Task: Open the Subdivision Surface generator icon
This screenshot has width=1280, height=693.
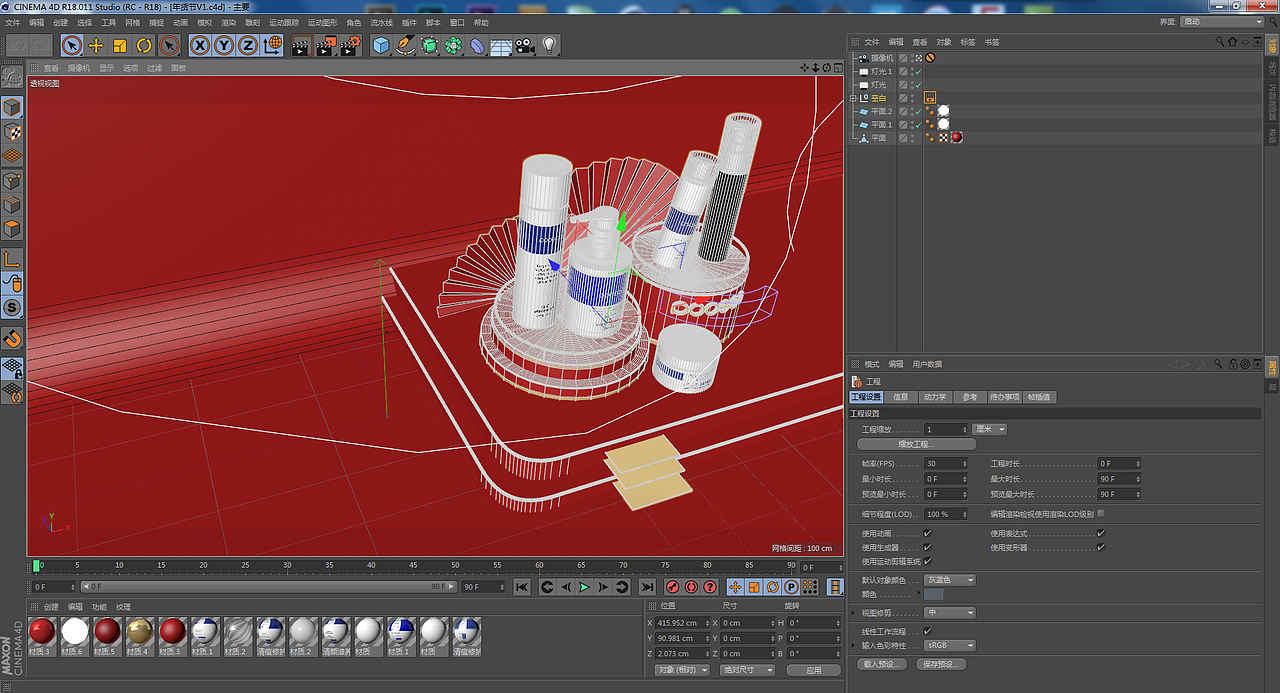Action: click(429, 45)
